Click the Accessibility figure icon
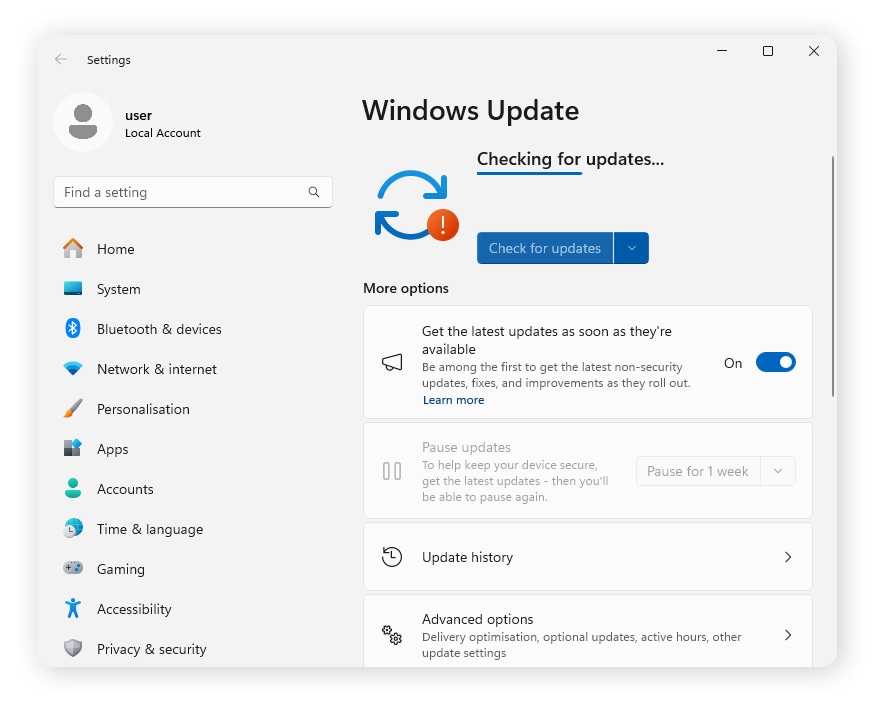This screenshot has width=873, height=702. 73,608
